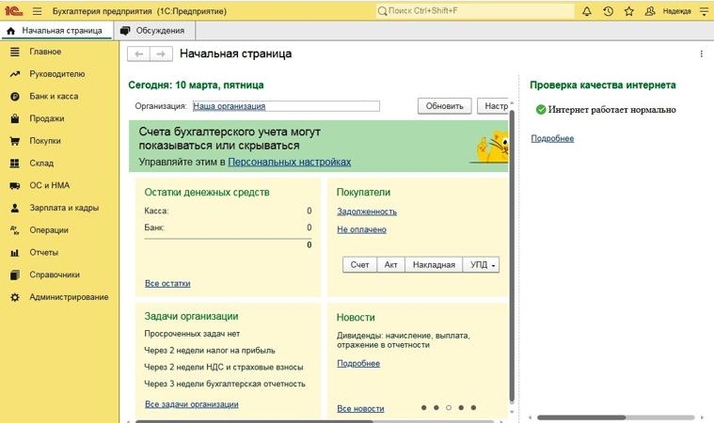The image size is (714, 423).
Task: Go to Склад section in sidebar
Action: point(41,163)
